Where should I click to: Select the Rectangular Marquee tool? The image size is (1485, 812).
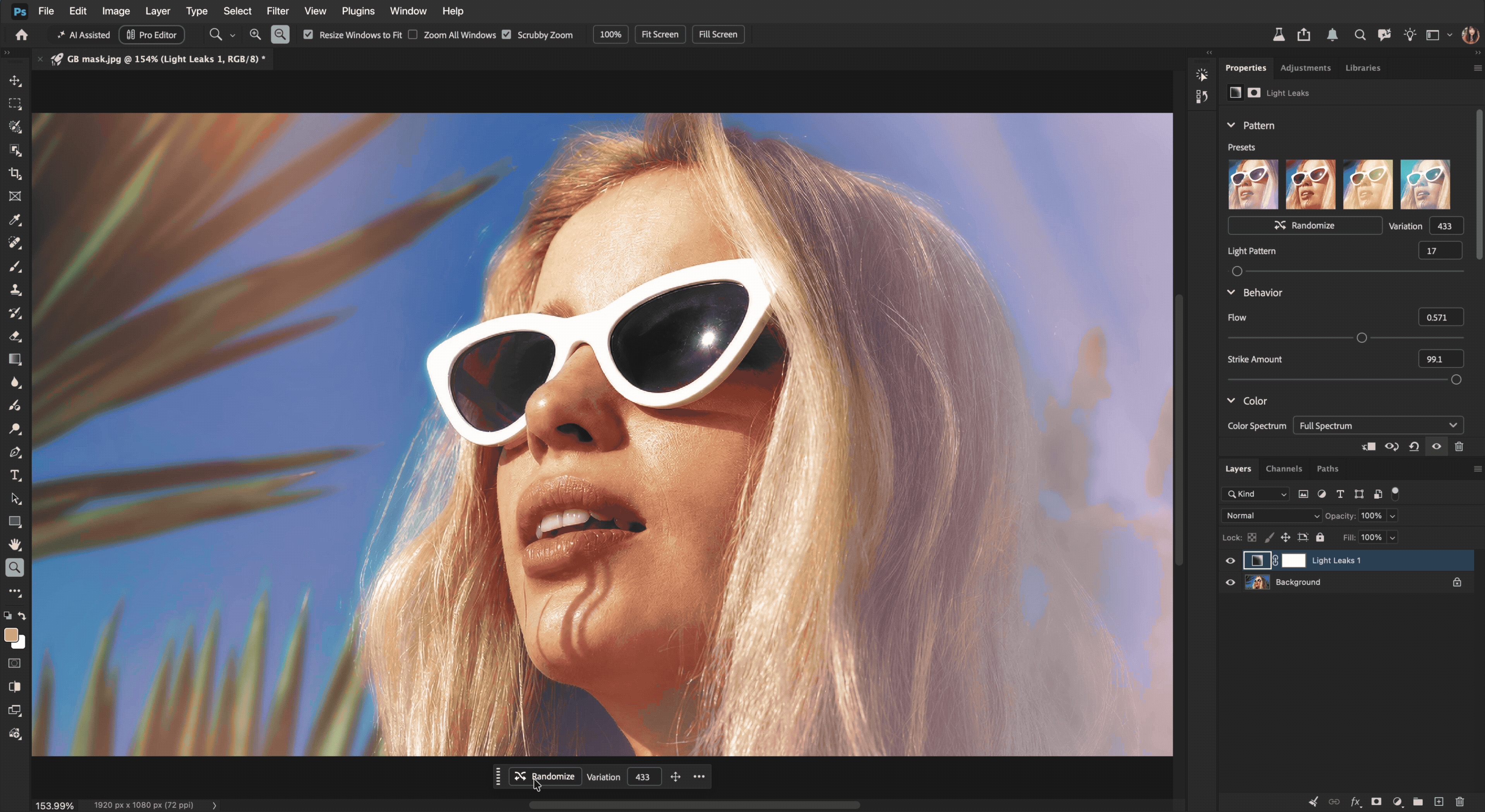click(15, 104)
